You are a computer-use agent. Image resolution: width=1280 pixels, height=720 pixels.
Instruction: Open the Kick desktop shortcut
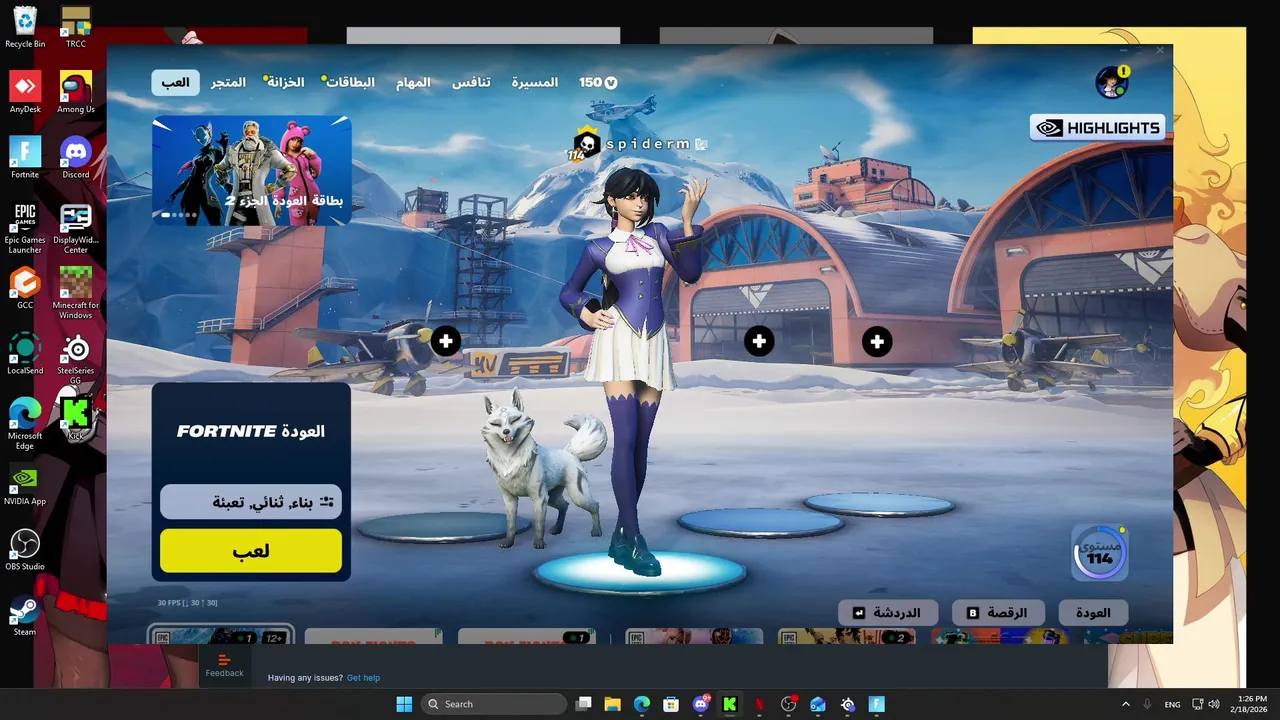click(x=76, y=418)
